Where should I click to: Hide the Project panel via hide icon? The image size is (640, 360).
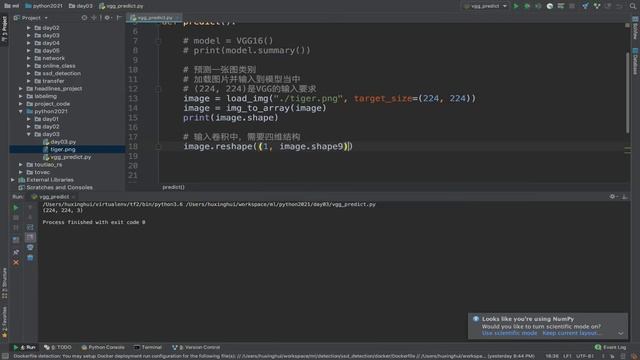tap(119, 18)
